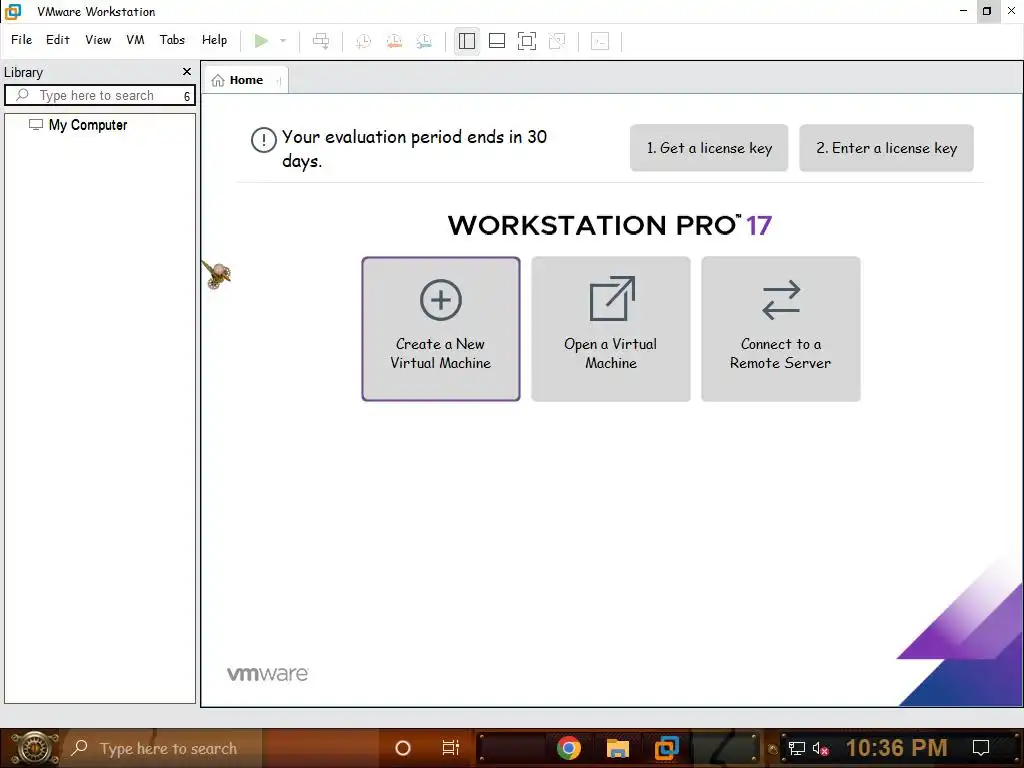Toggle the Show Library sidebar icon
Screen dimensions: 1024x768
[x=467, y=41]
